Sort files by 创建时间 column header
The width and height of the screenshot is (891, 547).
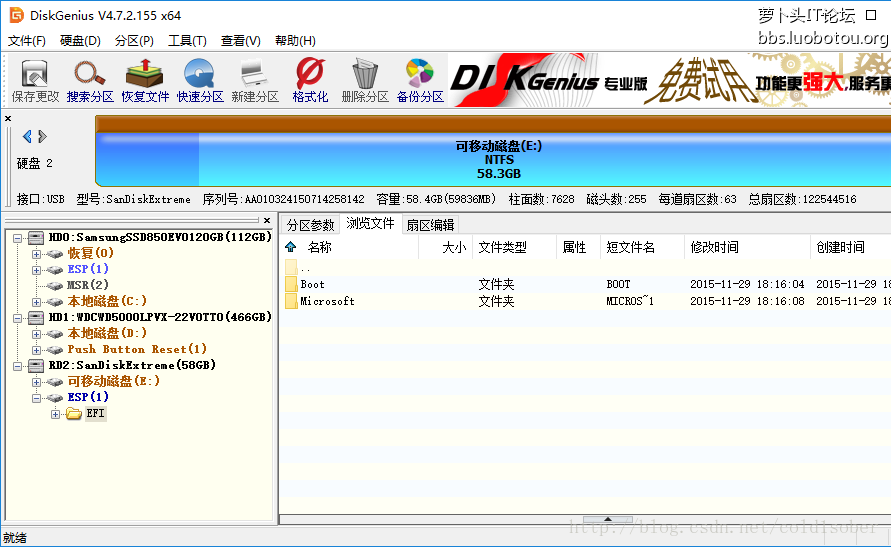click(x=851, y=247)
